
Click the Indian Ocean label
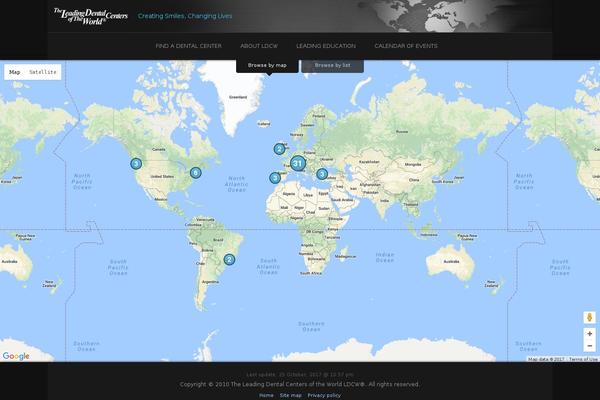pyautogui.click(x=385, y=257)
